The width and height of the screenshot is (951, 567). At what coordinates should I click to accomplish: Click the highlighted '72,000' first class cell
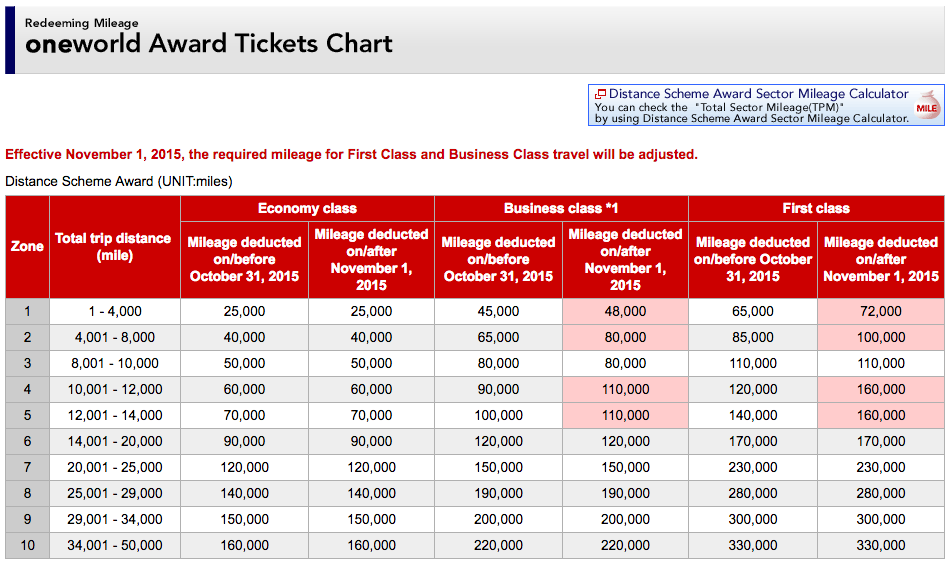click(881, 312)
